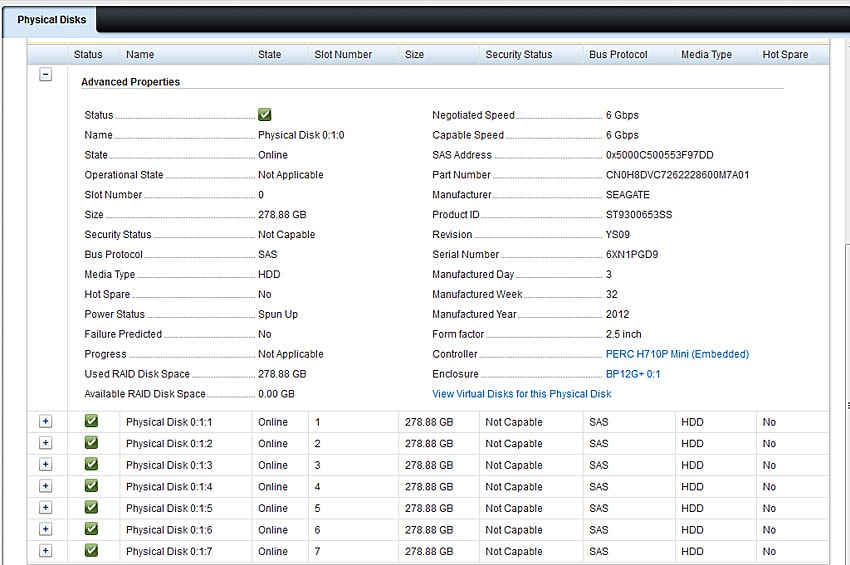The image size is (850, 565).
Task: Sort by the Security Status column header
Action: coord(531,55)
